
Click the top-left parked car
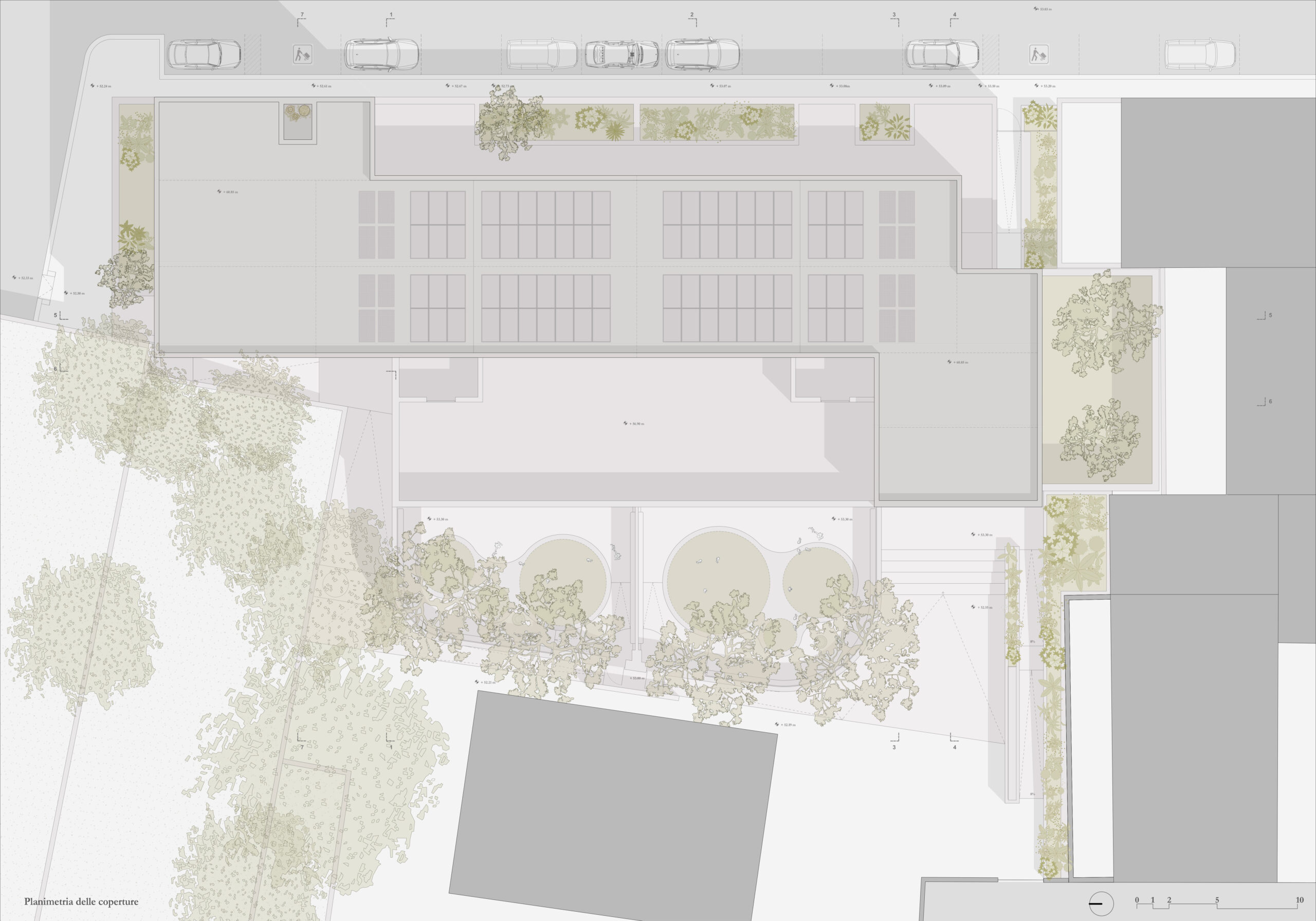coord(204,54)
